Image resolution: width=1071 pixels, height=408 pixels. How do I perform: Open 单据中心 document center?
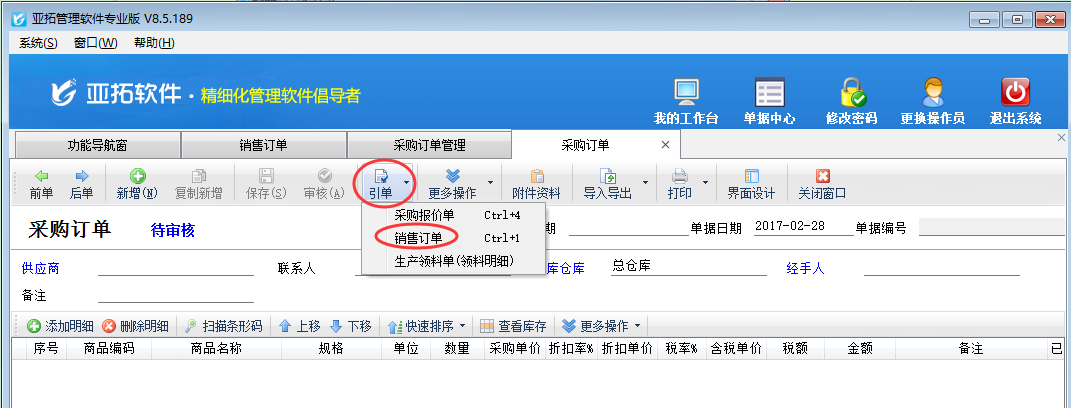[769, 100]
